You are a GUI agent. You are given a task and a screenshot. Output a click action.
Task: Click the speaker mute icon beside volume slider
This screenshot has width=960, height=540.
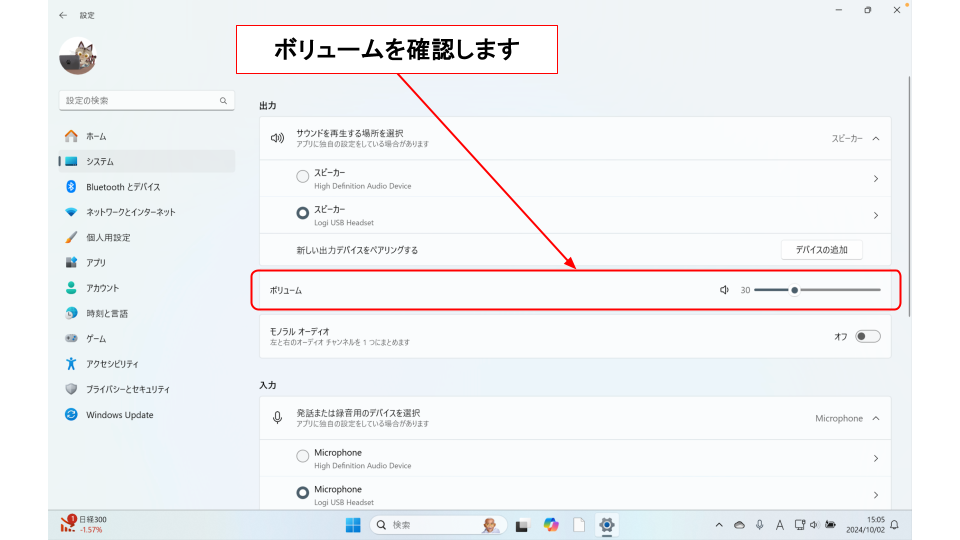click(x=724, y=290)
